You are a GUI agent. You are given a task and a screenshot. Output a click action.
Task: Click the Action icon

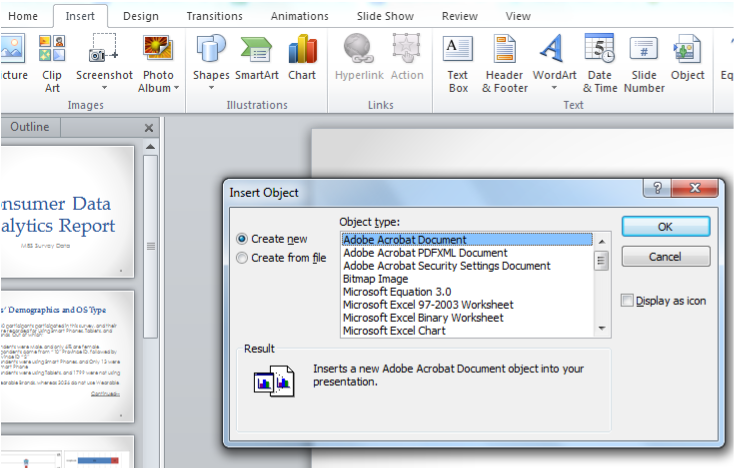[407, 48]
